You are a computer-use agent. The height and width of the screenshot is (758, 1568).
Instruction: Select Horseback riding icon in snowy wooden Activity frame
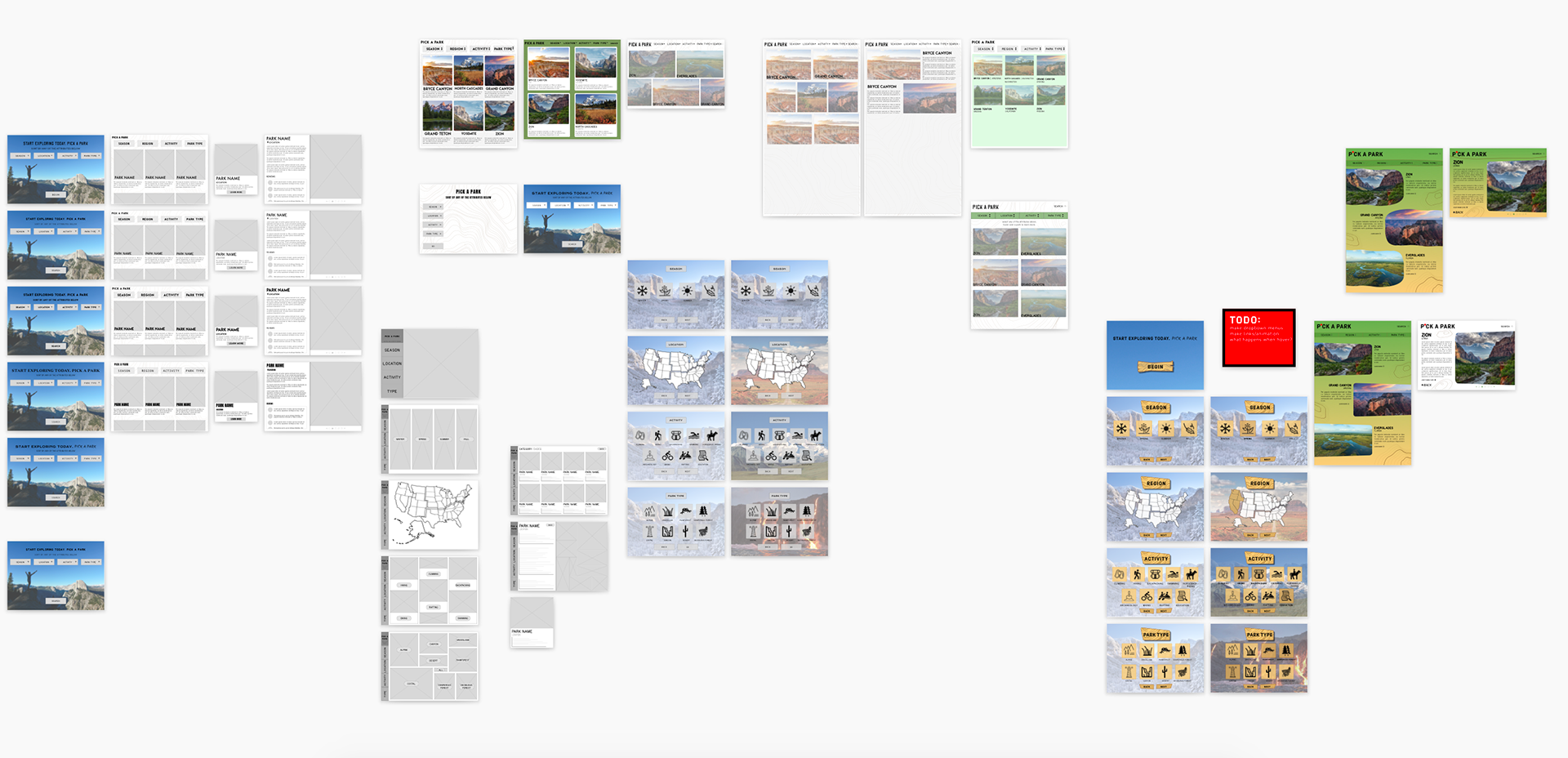1191,574
